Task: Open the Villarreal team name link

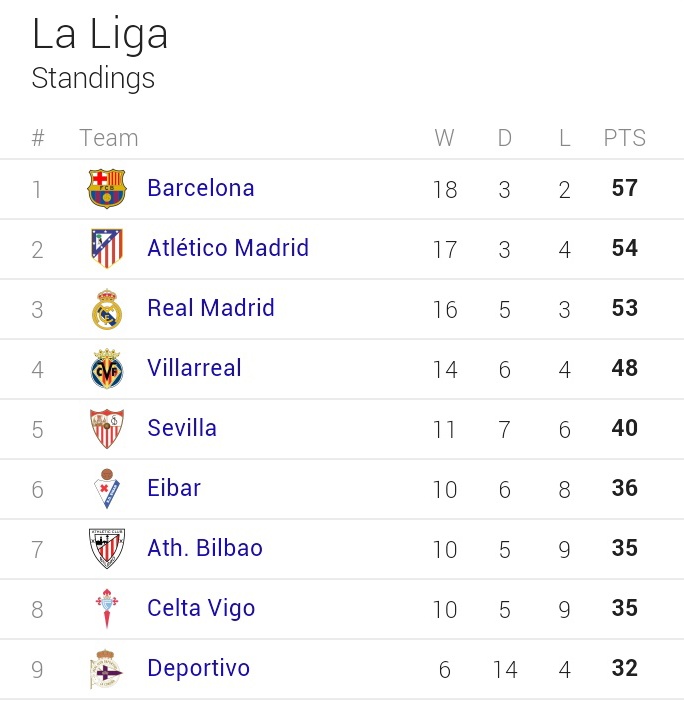Action: (x=194, y=367)
